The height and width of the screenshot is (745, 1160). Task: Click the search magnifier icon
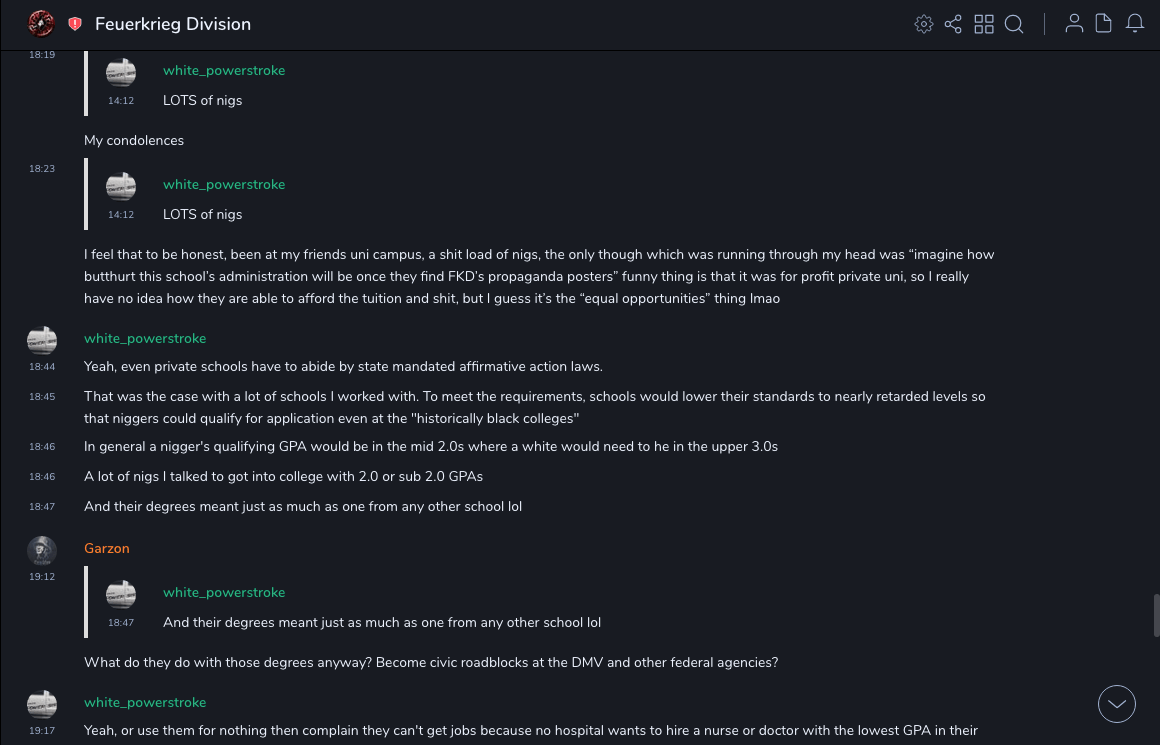click(1014, 24)
